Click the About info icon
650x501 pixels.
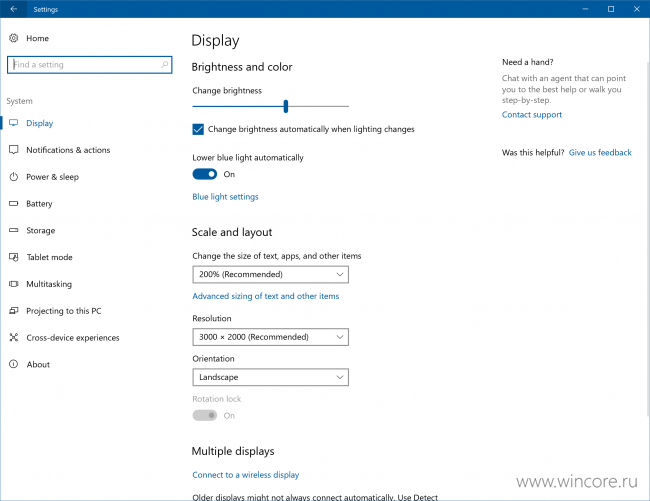pyautogui.click(x=14, y=364)
